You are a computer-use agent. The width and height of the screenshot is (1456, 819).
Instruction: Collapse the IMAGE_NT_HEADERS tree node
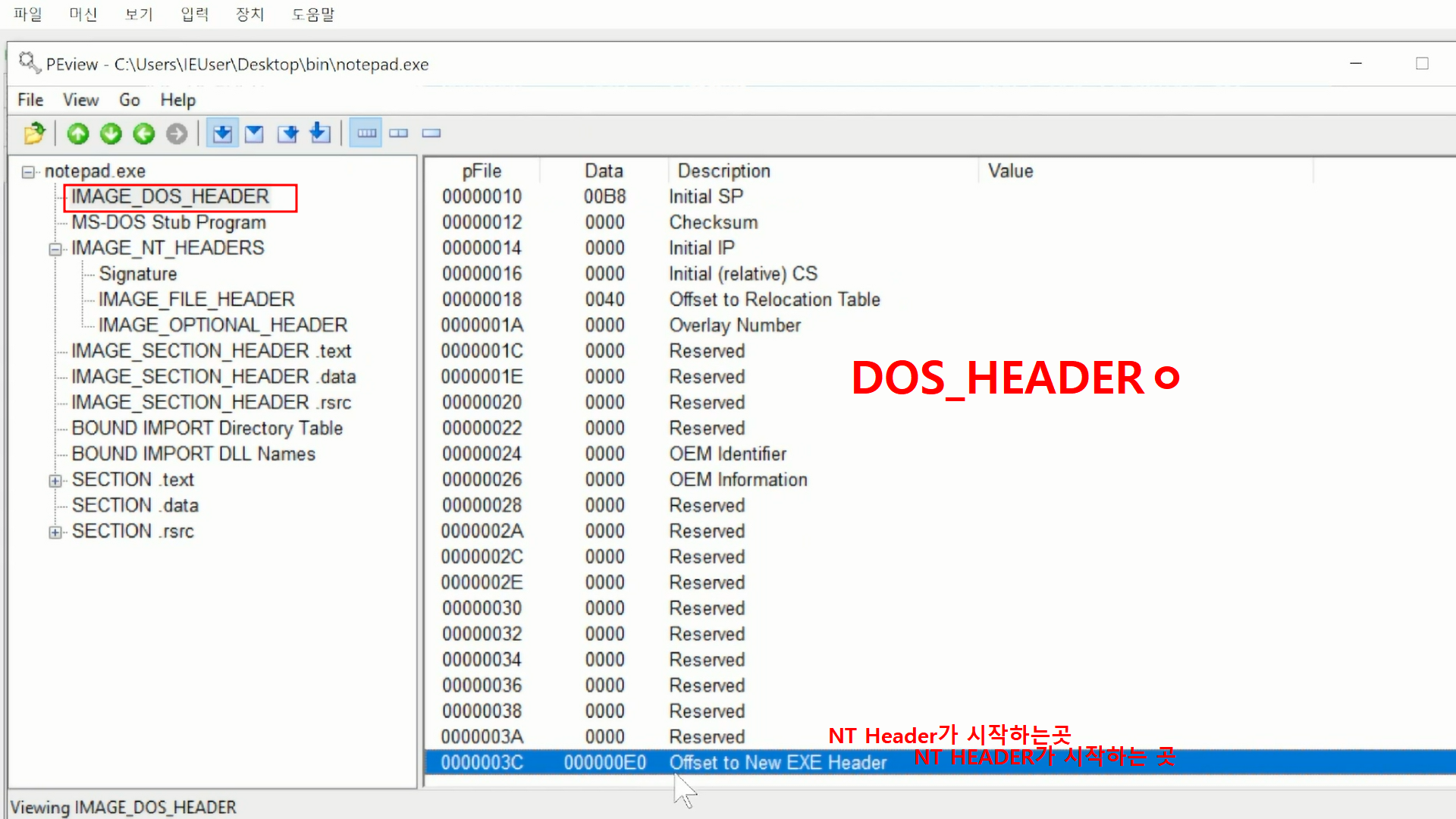55,249
